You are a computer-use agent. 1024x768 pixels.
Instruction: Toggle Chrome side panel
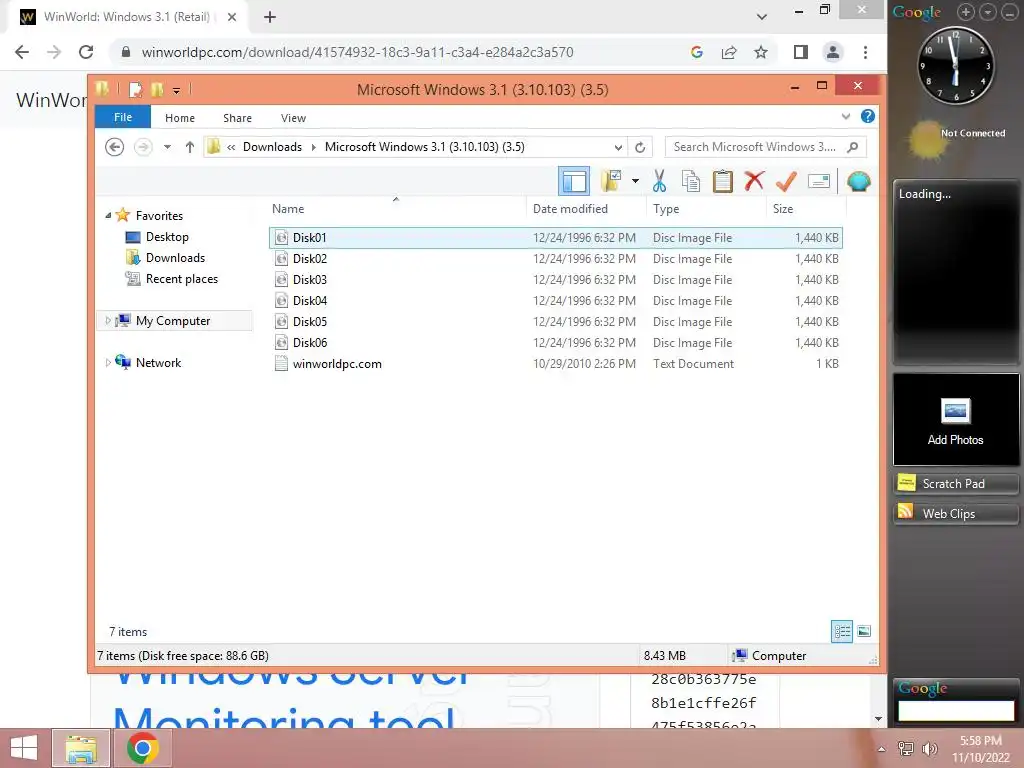pos(801,52)
